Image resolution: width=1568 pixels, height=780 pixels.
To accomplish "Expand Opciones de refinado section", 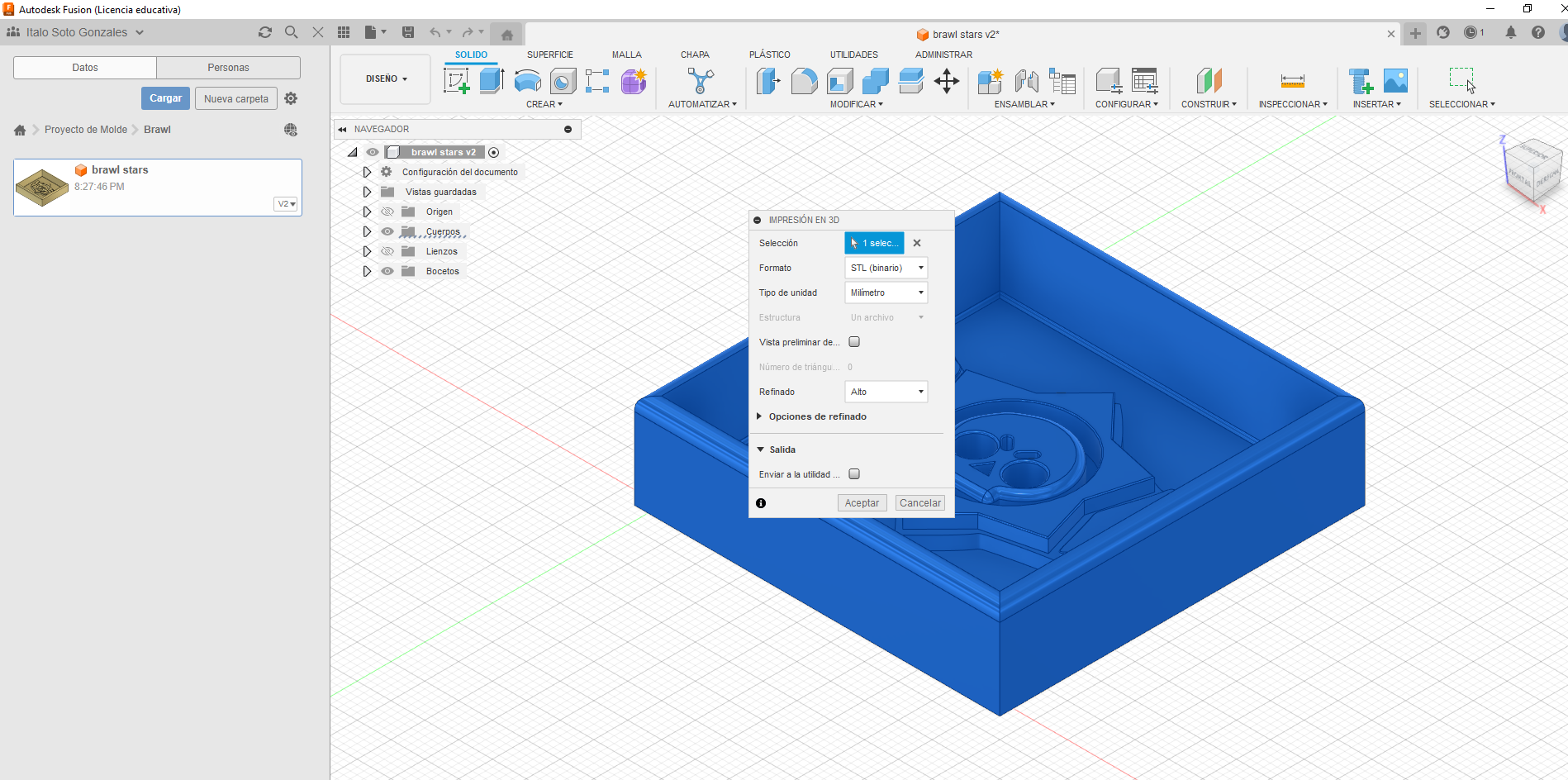I will (x=759, y=416).
